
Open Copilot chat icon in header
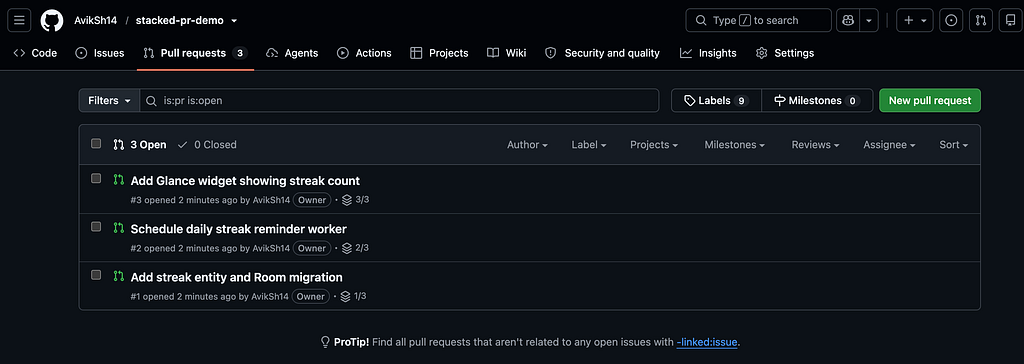pos(848,20)
